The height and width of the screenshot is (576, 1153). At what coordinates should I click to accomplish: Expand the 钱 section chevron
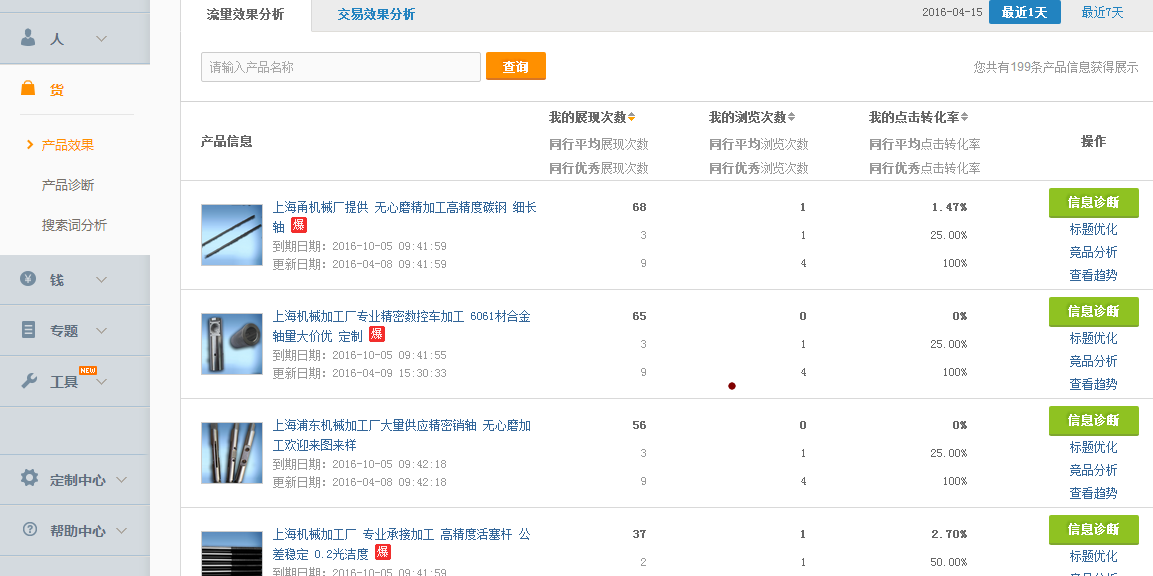pos(101,279)
